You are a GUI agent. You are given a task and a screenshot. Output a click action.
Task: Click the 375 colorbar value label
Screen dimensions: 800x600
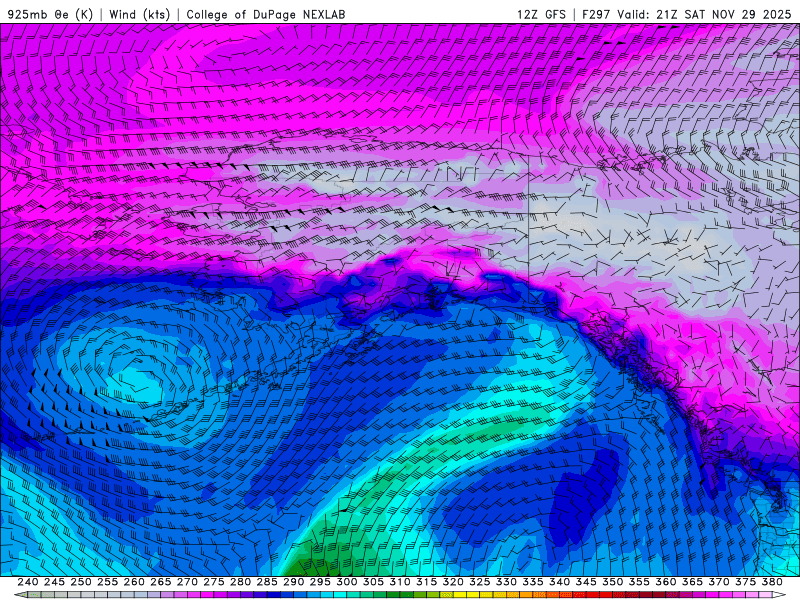tap(745, 582)
